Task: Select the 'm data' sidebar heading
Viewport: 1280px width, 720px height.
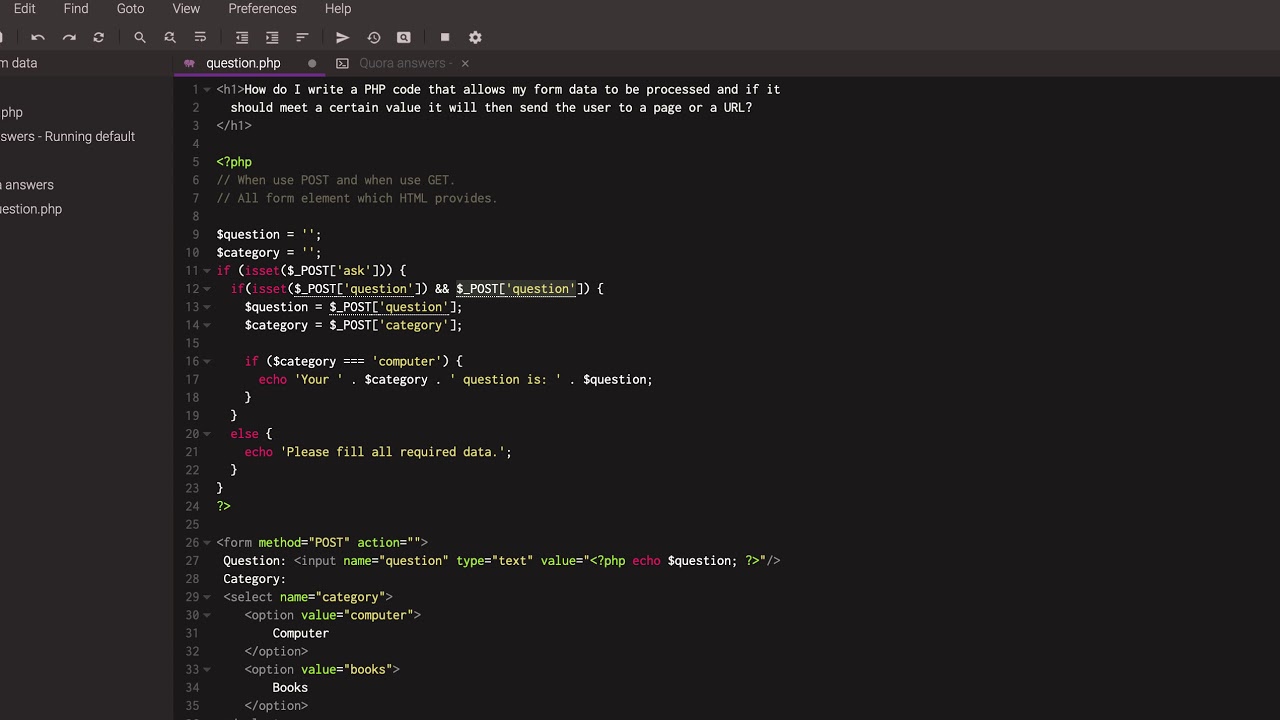Action: click(x=18, y=63)
